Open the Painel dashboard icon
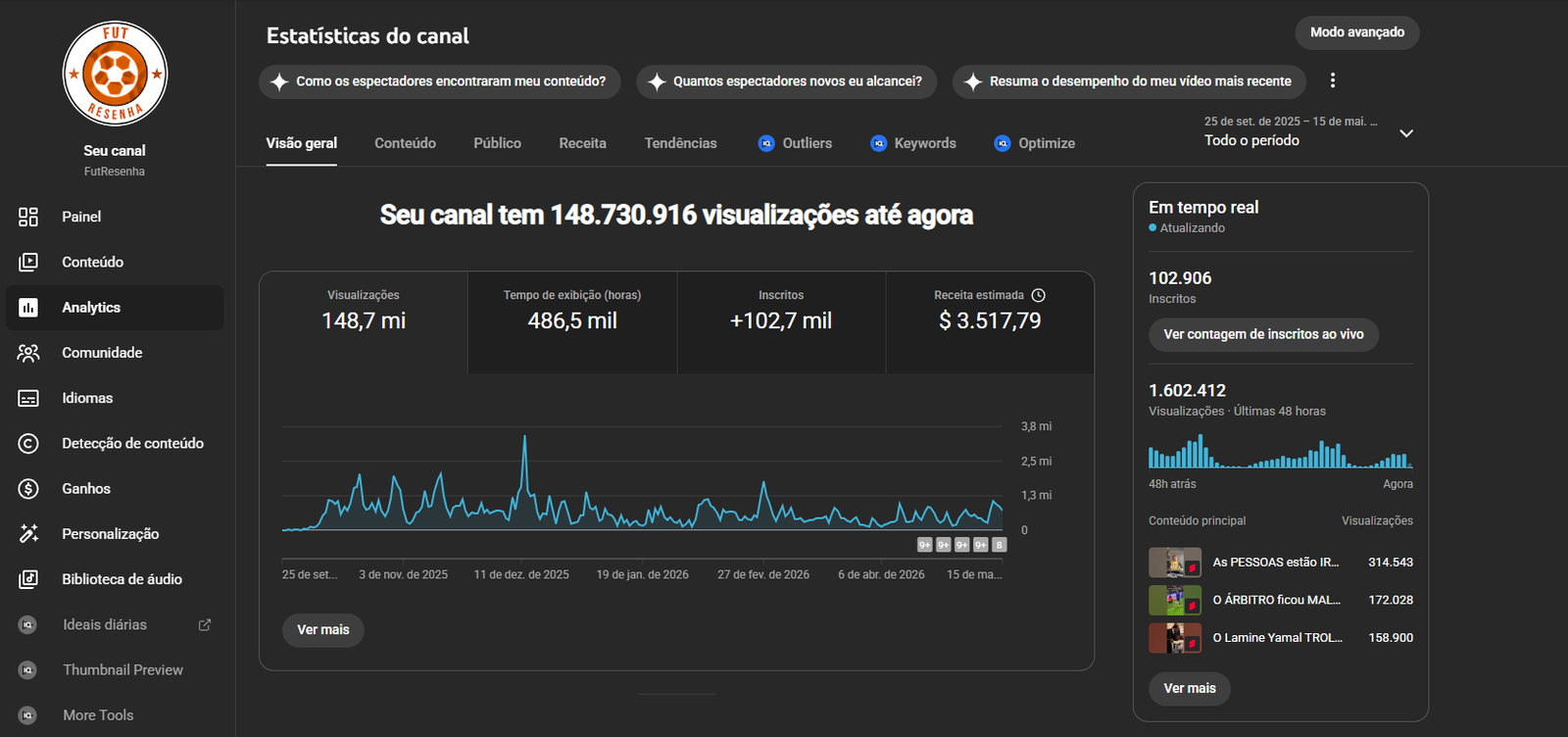Screen dimensions: 1568x737 [x=28, y=217]
